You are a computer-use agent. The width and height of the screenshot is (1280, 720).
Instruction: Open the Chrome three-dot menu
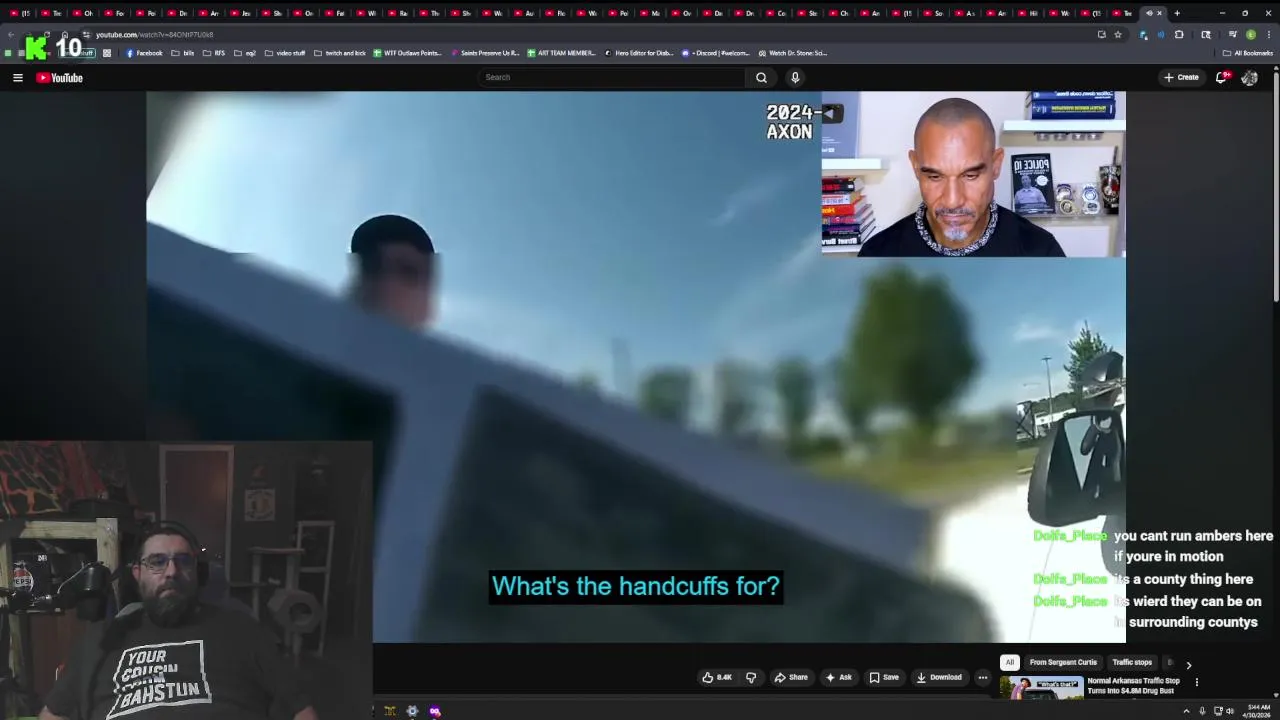[x=1267, y=34]
